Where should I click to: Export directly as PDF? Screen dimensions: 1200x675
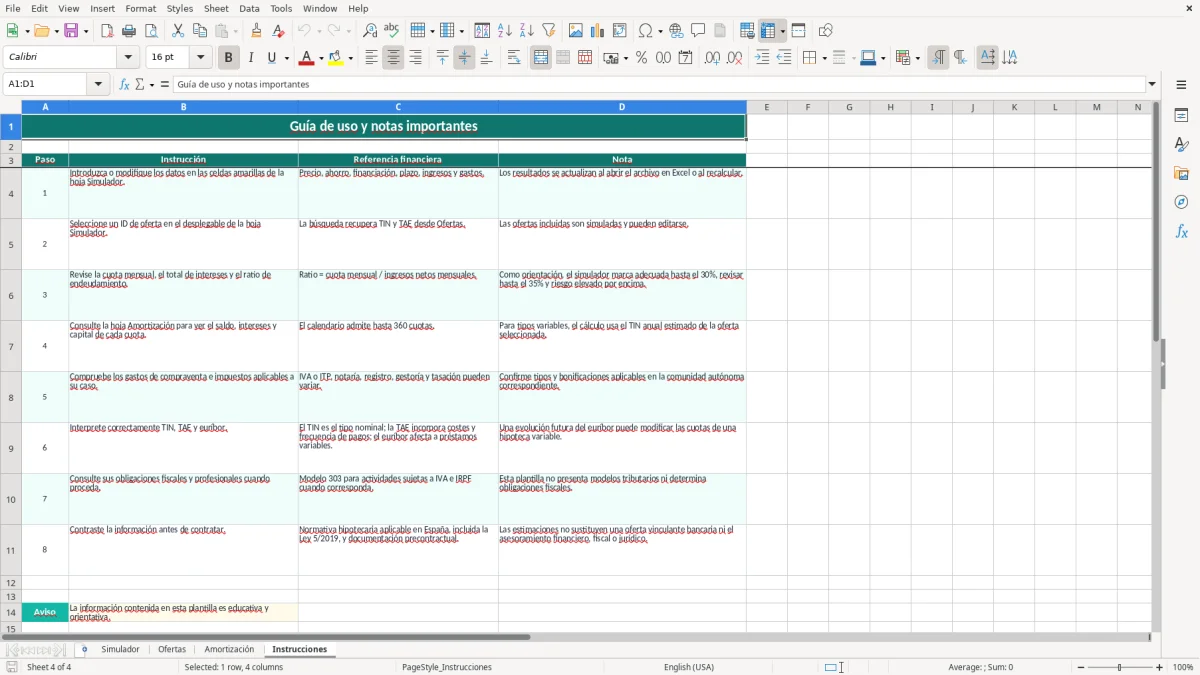[x=107, y=31]
